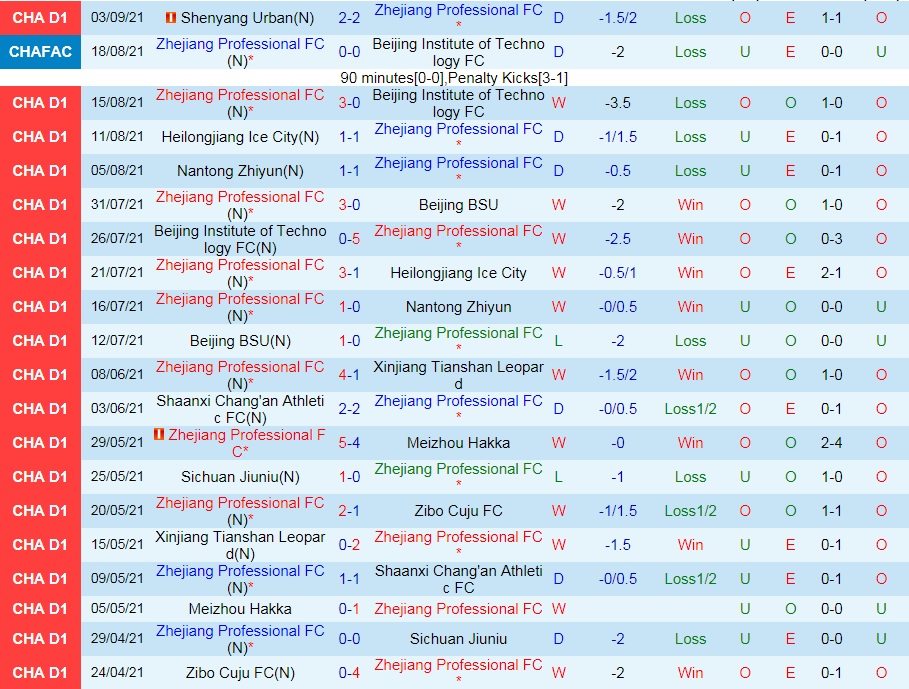Image resolution: width=909 pixels, height=689 pixels.
Task: Open the 3-0 score on the 15/08/21 row
Action: click(349, 103)
